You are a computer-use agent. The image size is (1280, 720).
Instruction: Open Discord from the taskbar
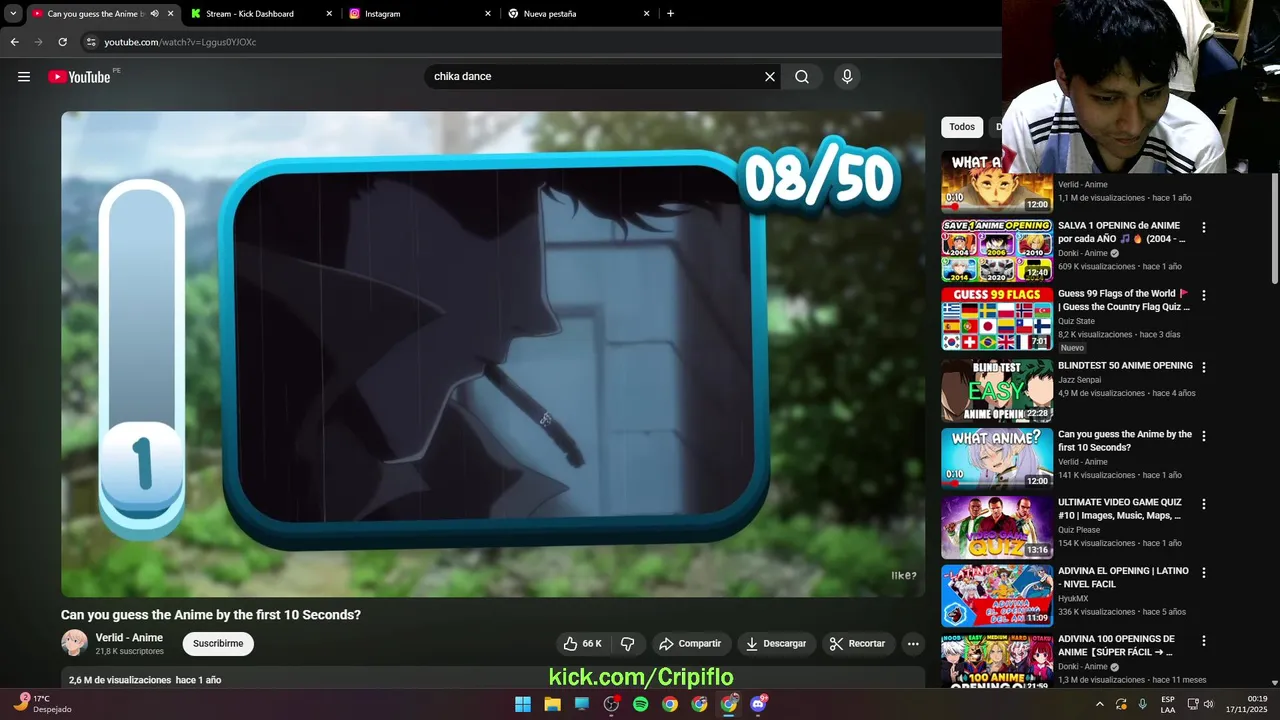coord(758,704)
